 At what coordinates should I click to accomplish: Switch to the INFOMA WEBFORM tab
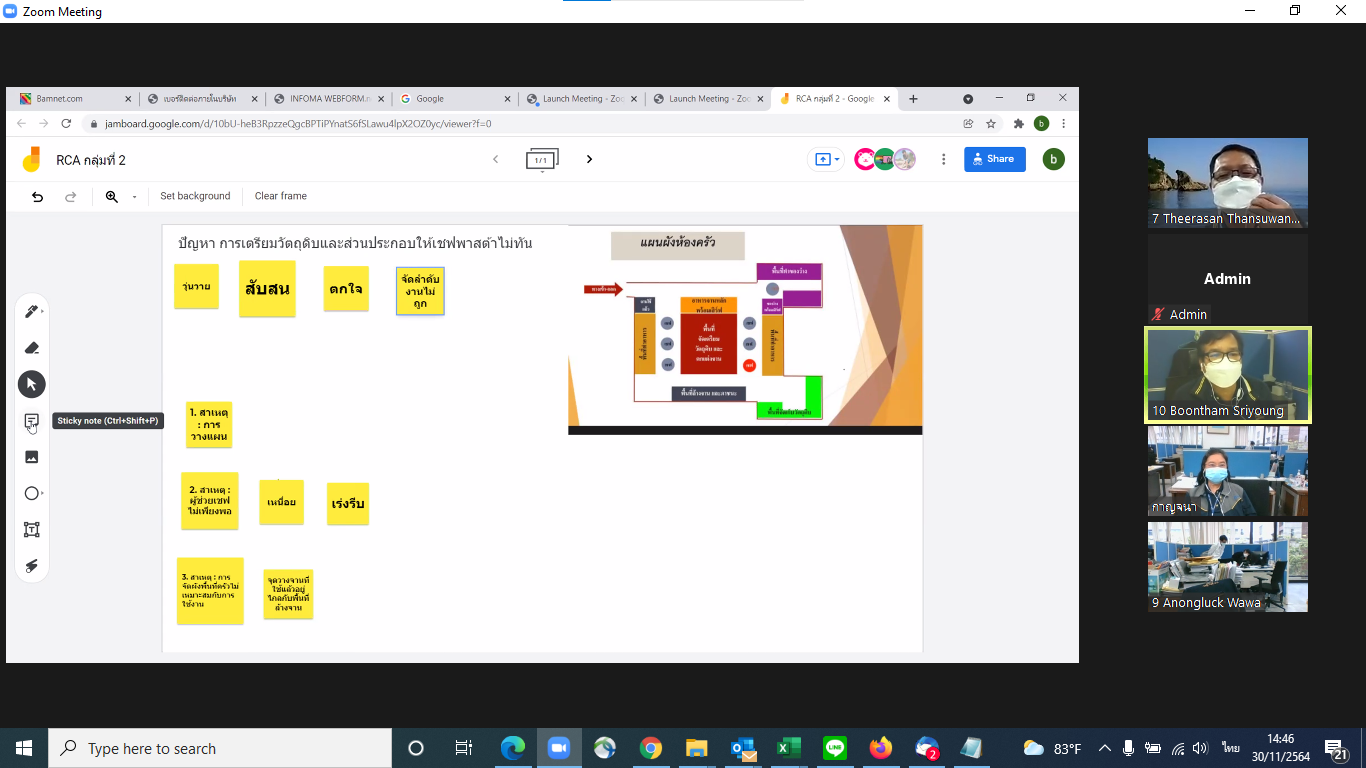(325, 99)
